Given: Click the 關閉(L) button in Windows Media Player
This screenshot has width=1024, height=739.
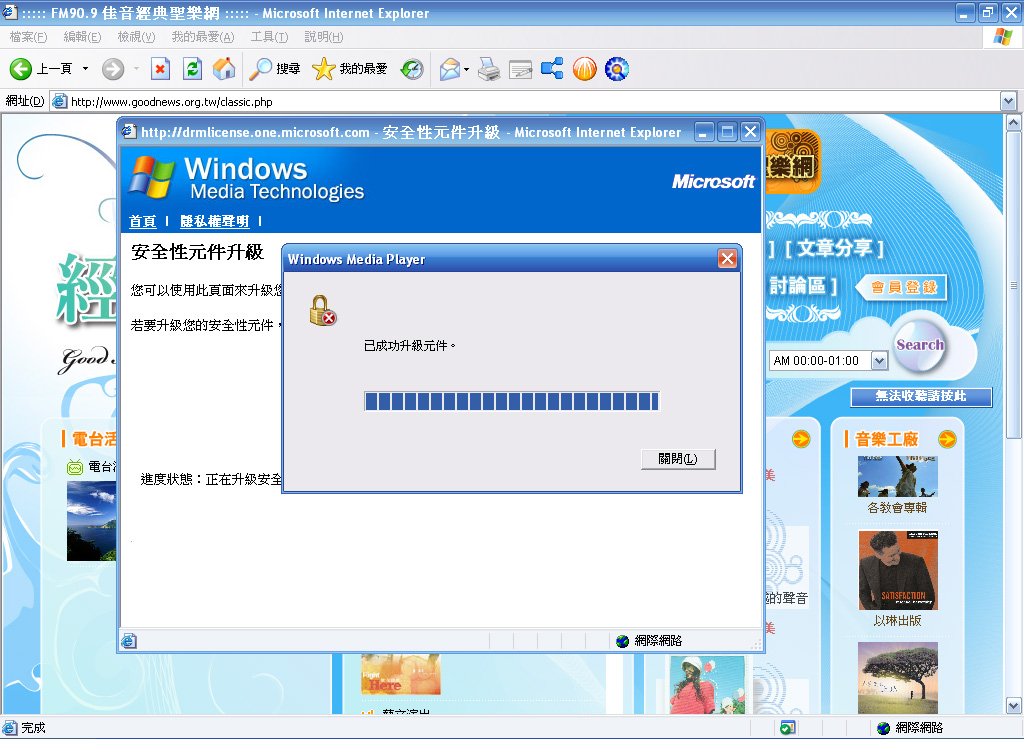Looking at the screenshot, I should [678, 459].
